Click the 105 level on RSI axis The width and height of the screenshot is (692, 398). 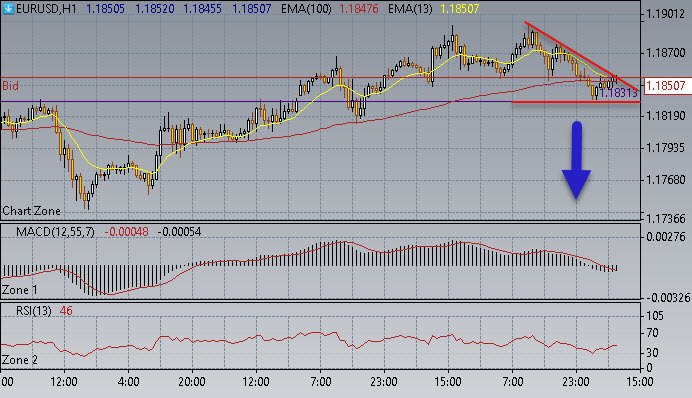pyautogui.click(x=654, y=315)
